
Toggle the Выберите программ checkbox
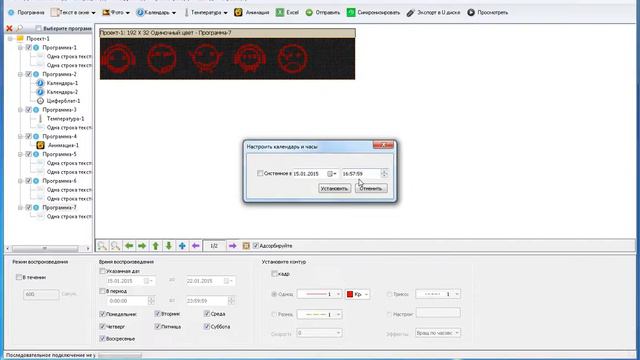click(38, 29)
